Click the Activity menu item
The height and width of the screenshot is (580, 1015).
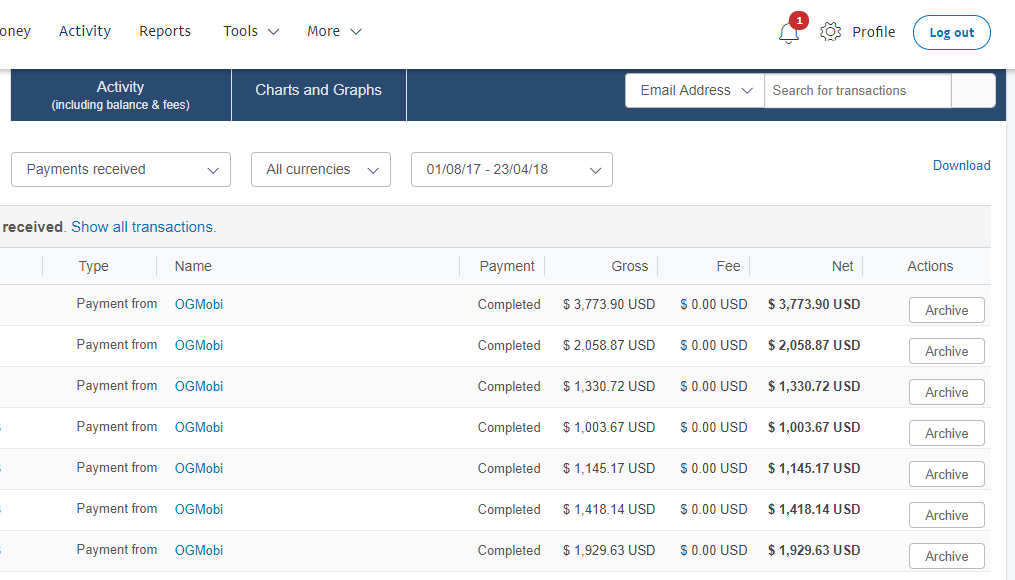tap(84, 31)
